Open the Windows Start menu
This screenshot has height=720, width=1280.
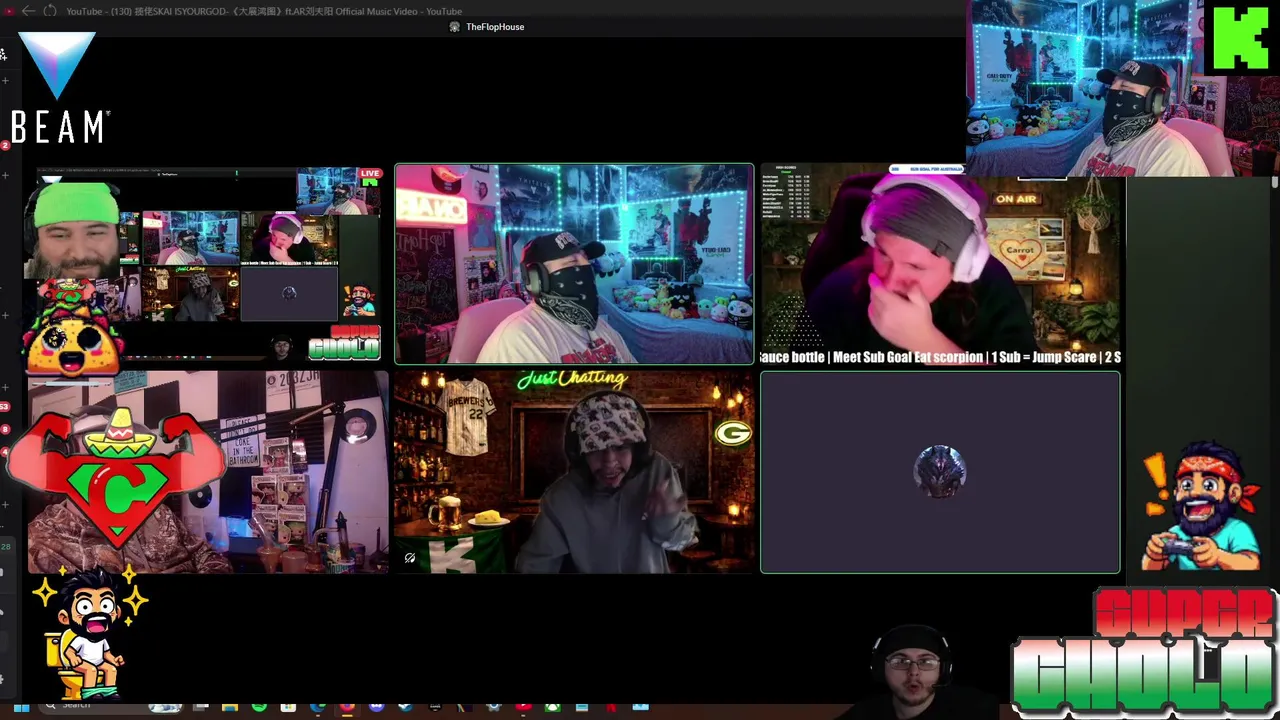coord(21,708)
